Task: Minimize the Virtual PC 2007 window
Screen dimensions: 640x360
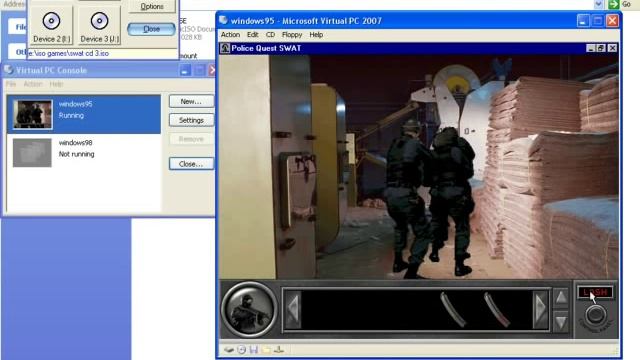Action: pos(583,21)
